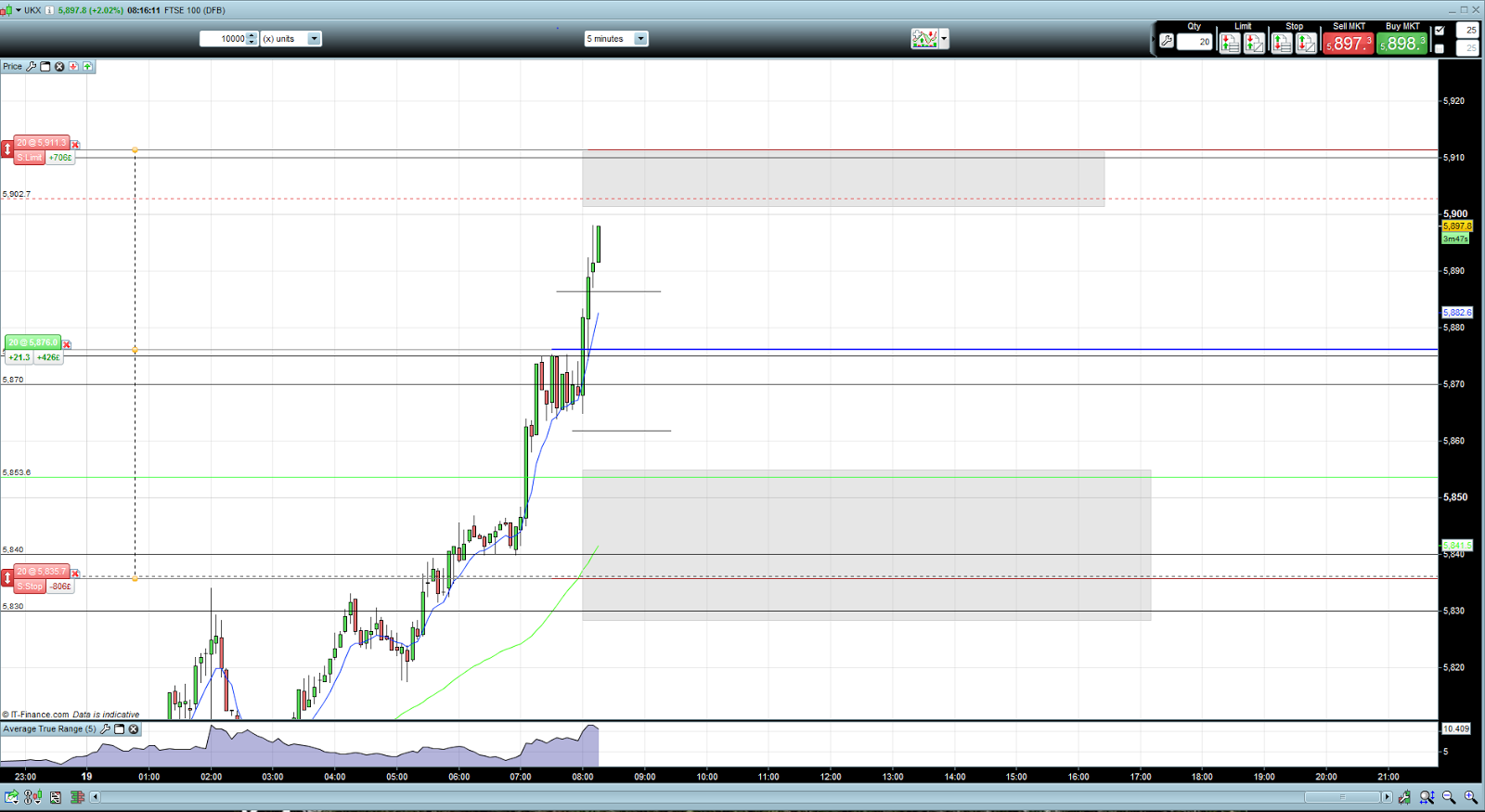Click the 5,853.6 price level label
The image size is (1485, 812).
pyautogui.click(x=17, y=472)
